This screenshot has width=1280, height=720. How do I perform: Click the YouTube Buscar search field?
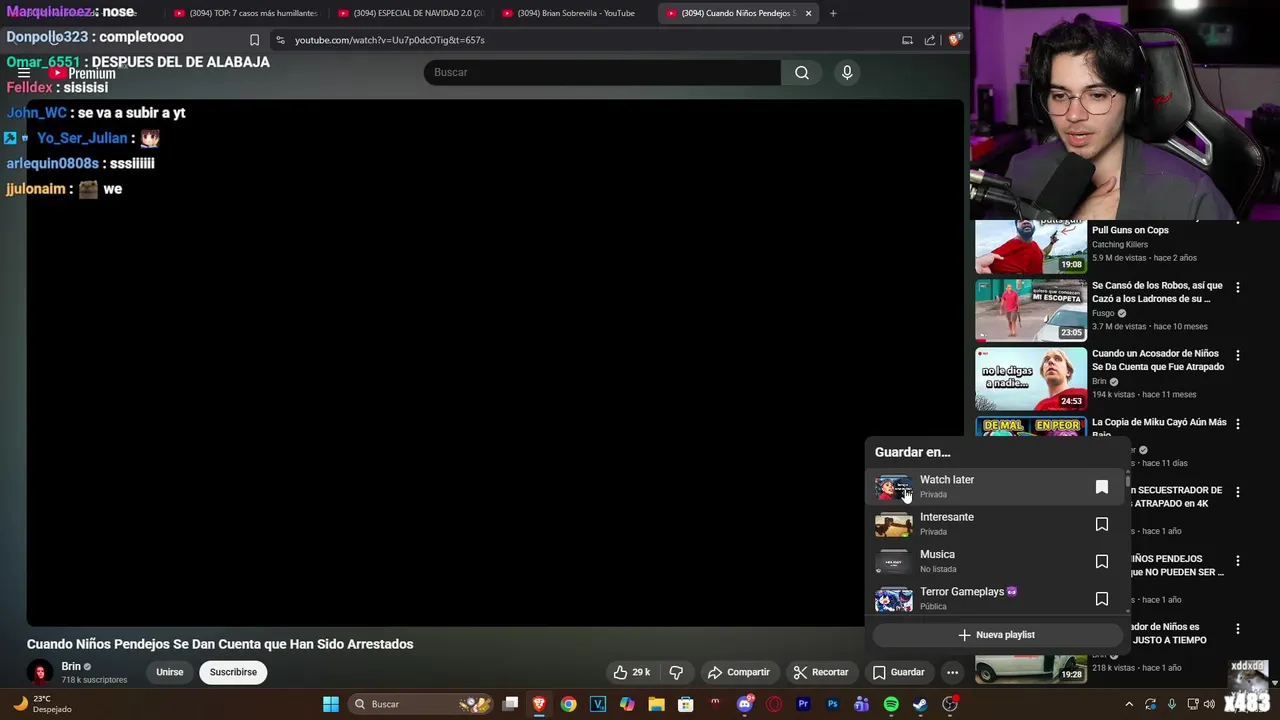pos(602,72)
